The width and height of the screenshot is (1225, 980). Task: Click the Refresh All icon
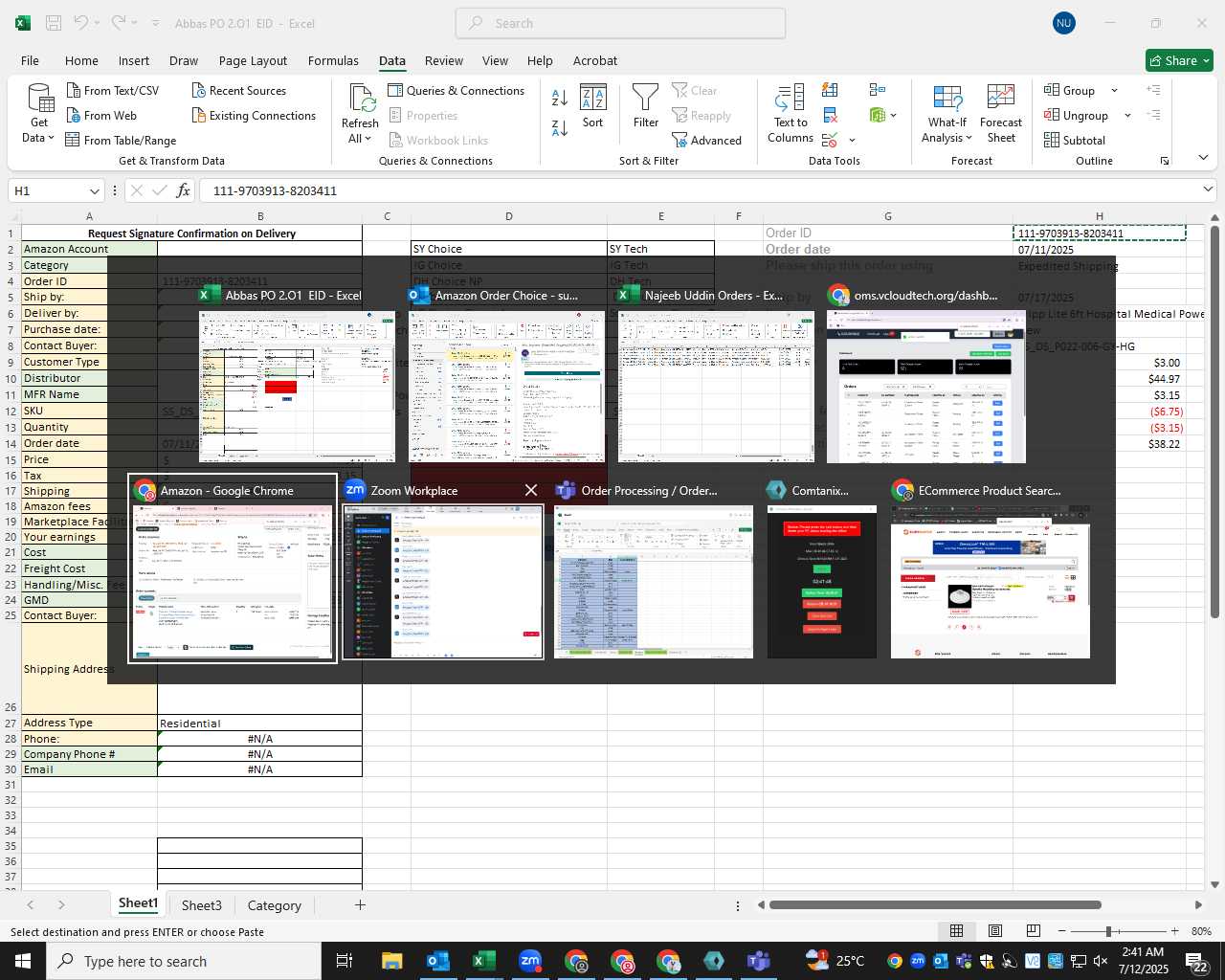point(362,98)
